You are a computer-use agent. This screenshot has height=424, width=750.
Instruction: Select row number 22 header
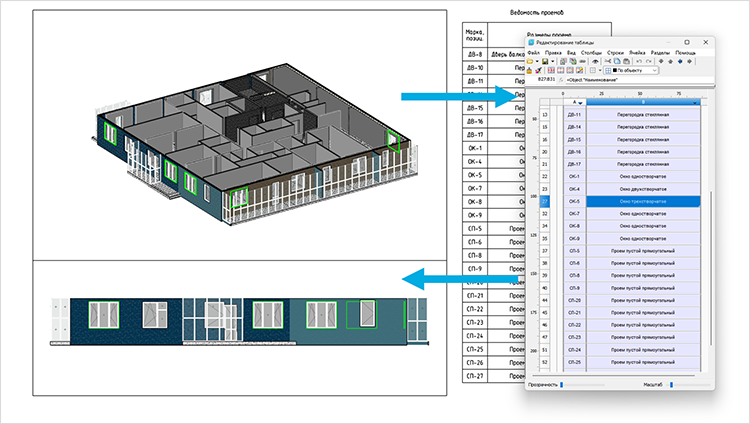tap(545, 175)
